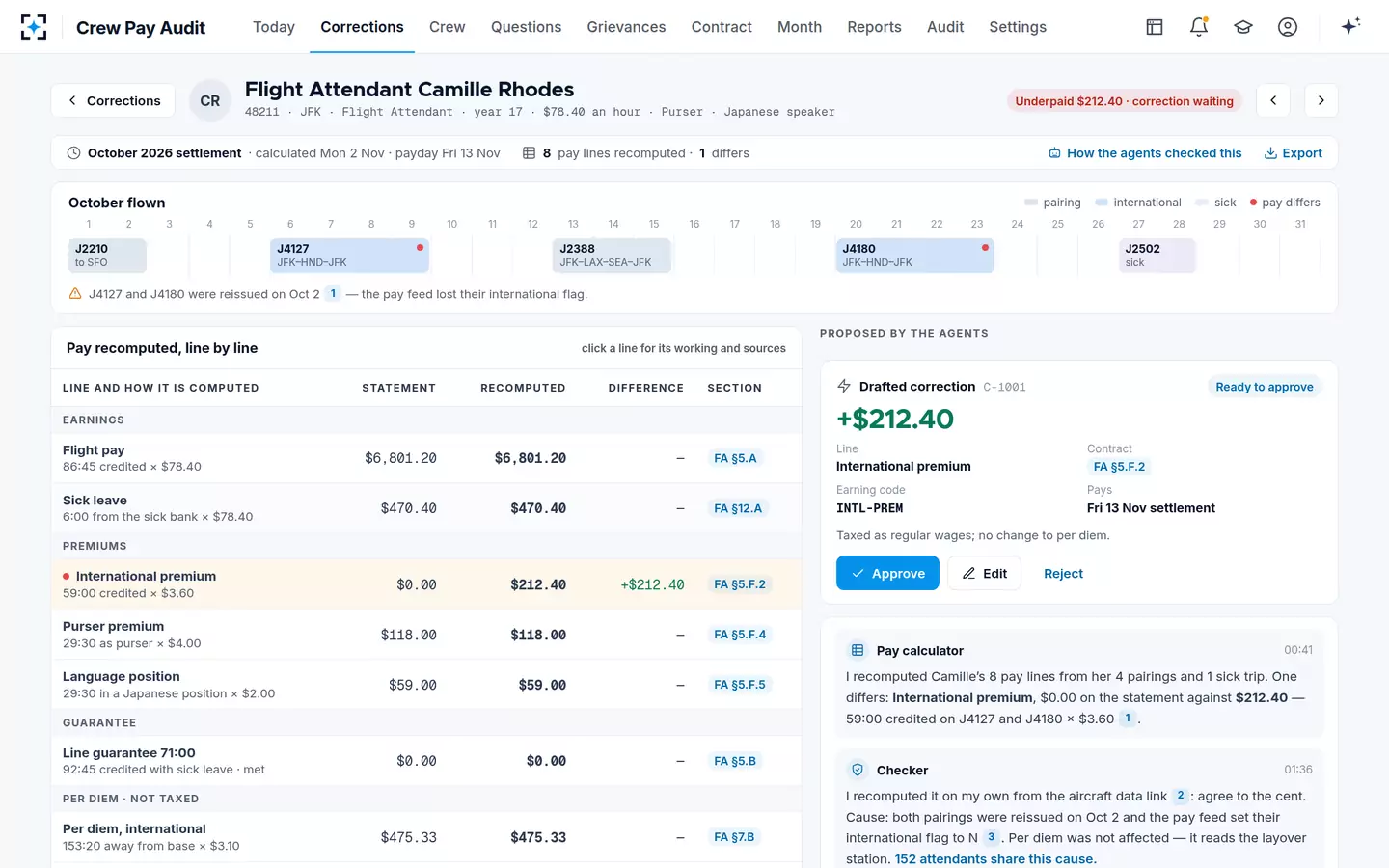Image resolution: width=1389 pixels, height=868 pixels.
Task: Select pairing J2388 JFK-LAX-SEA-JFK on timeline
Action: (612, 256)
